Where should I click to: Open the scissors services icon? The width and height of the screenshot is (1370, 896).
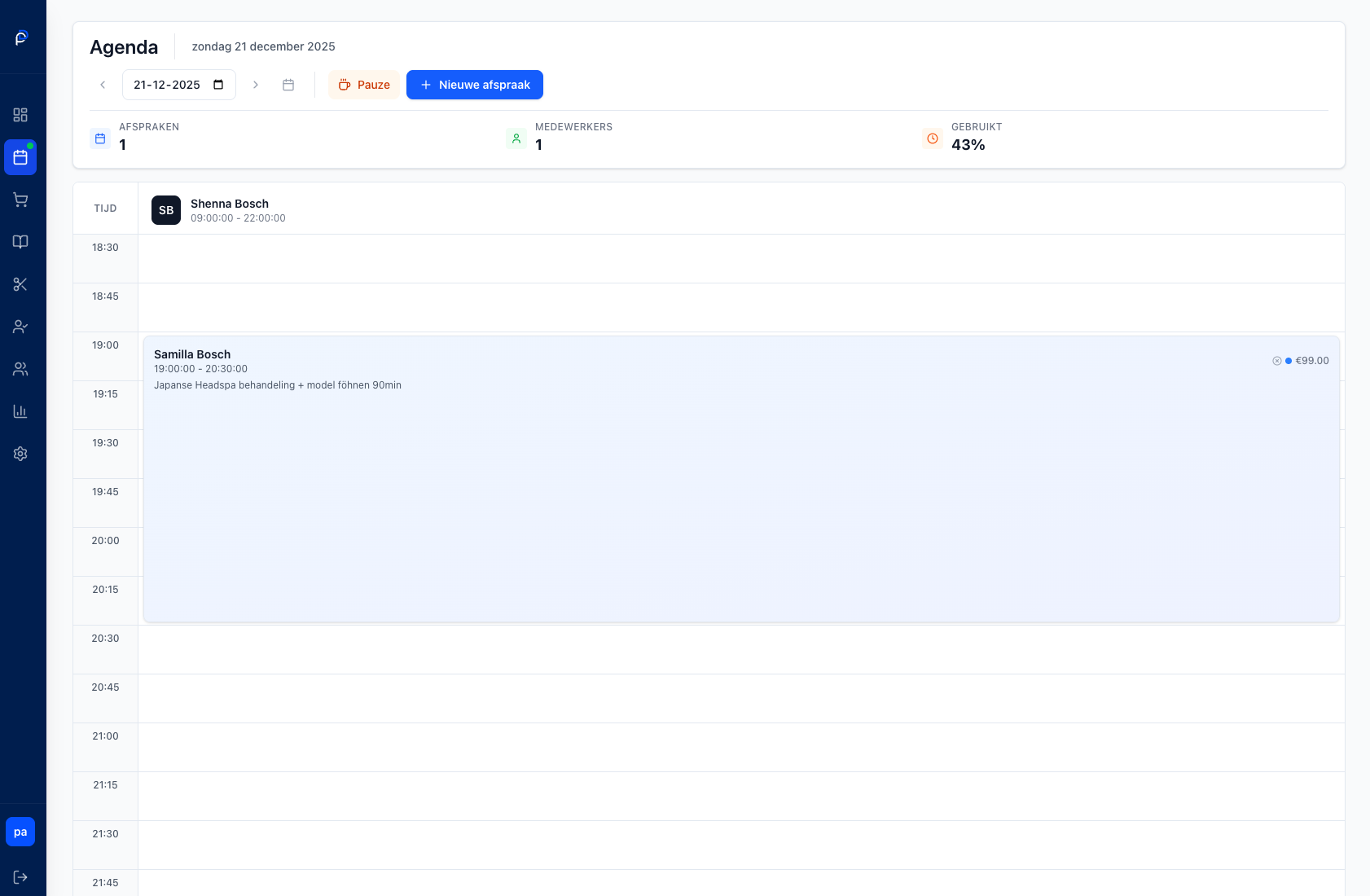click(20, 284)
